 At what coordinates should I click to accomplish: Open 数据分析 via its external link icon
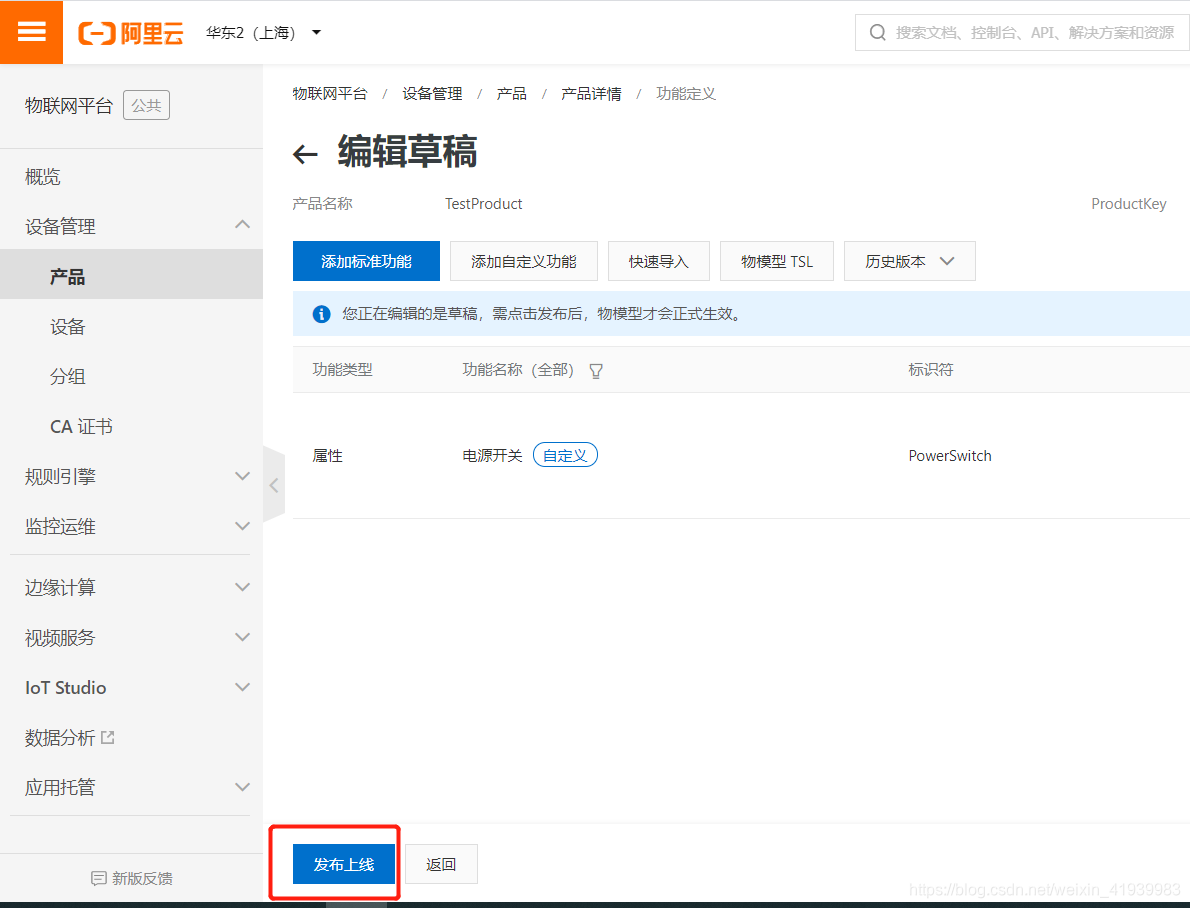point(109,735)
